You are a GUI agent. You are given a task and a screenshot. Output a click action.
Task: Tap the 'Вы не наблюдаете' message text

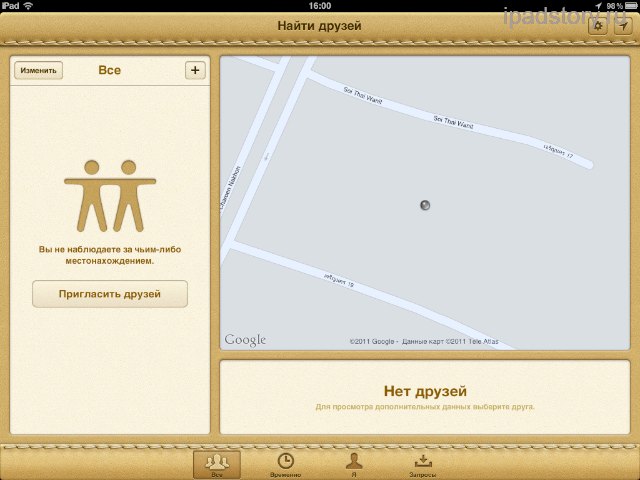coord(110,255)
